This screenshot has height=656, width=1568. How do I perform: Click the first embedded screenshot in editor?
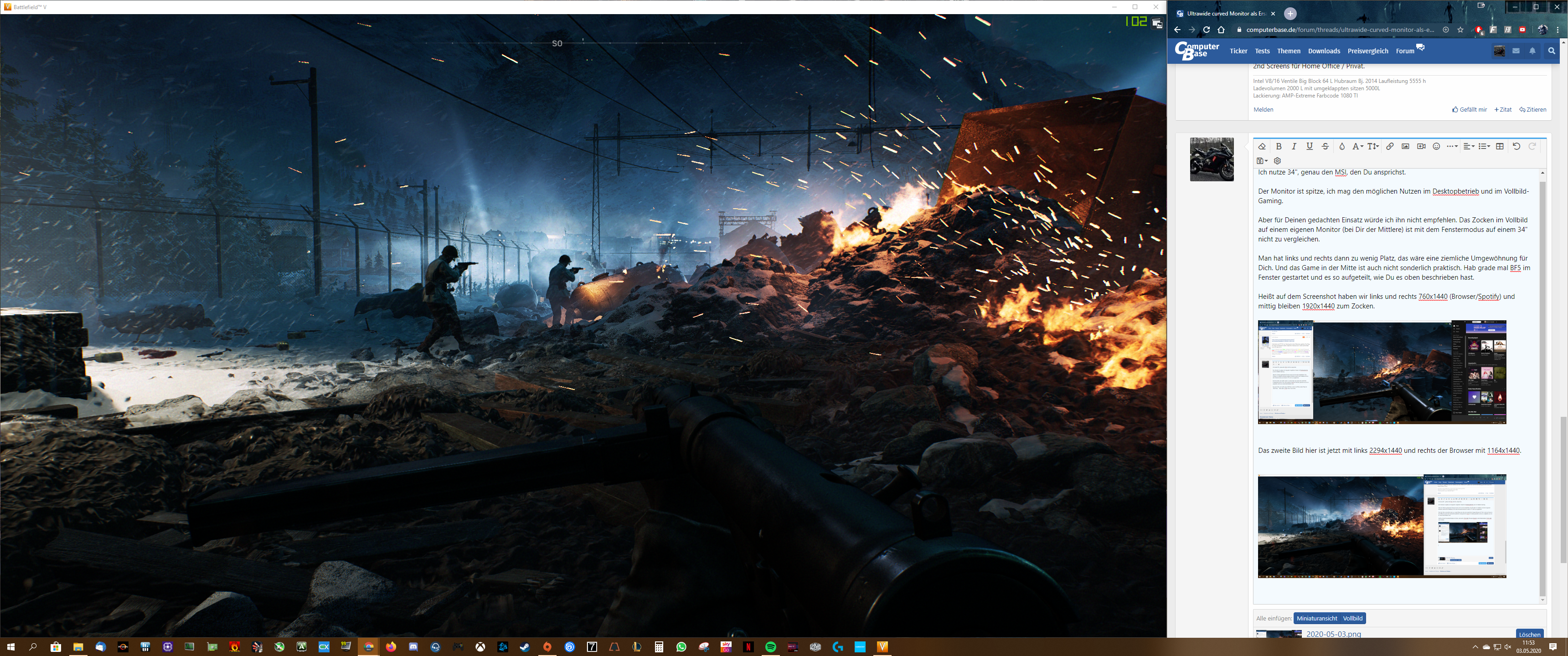point(1382,372)
